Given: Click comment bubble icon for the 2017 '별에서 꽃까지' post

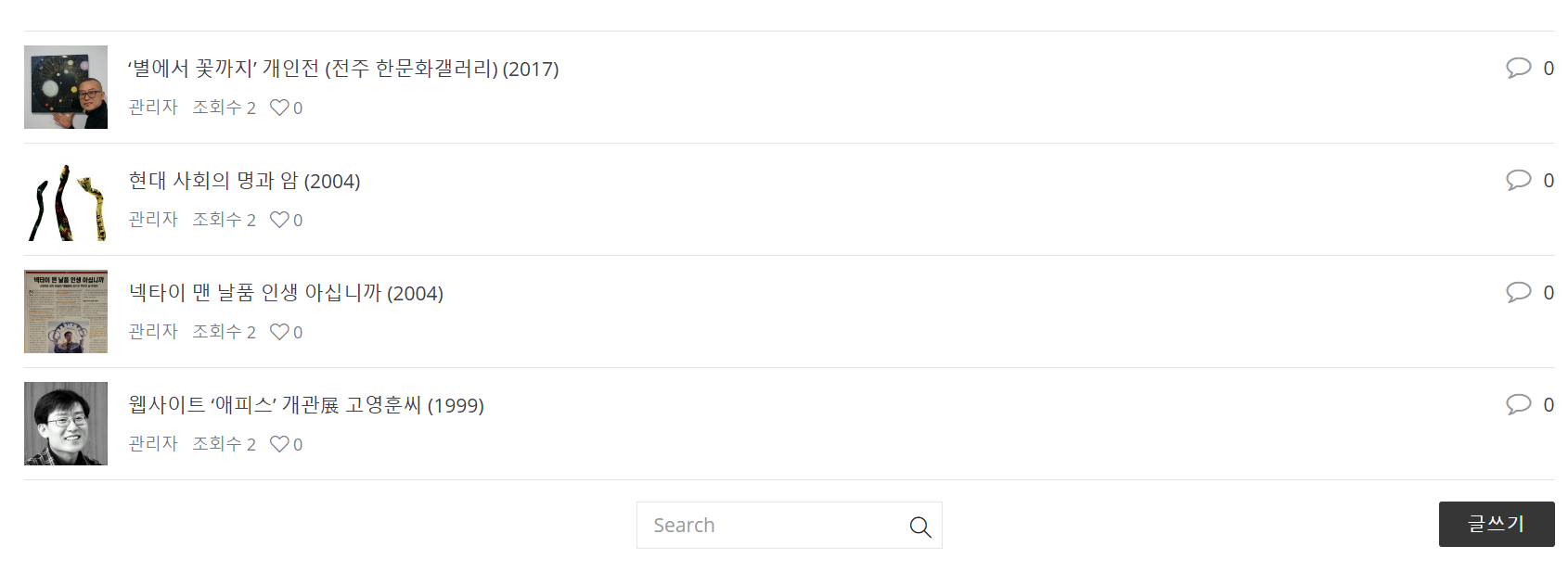Looking at the screenshot, I should pos(1518,68).
